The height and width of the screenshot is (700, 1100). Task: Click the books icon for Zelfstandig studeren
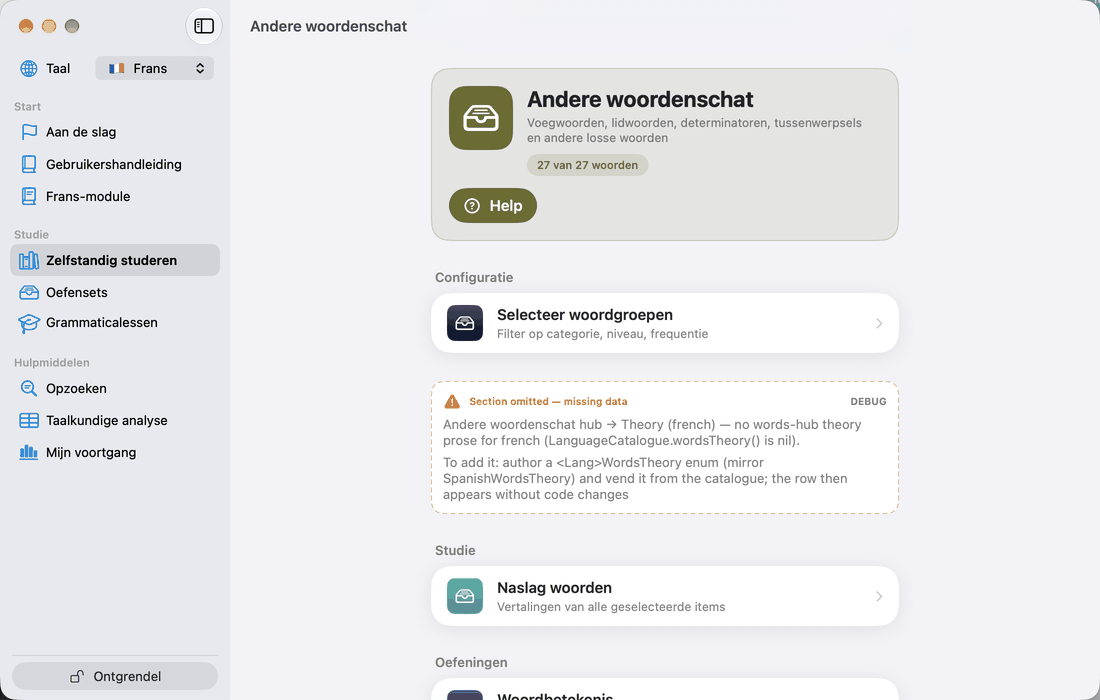click(29, 260)
